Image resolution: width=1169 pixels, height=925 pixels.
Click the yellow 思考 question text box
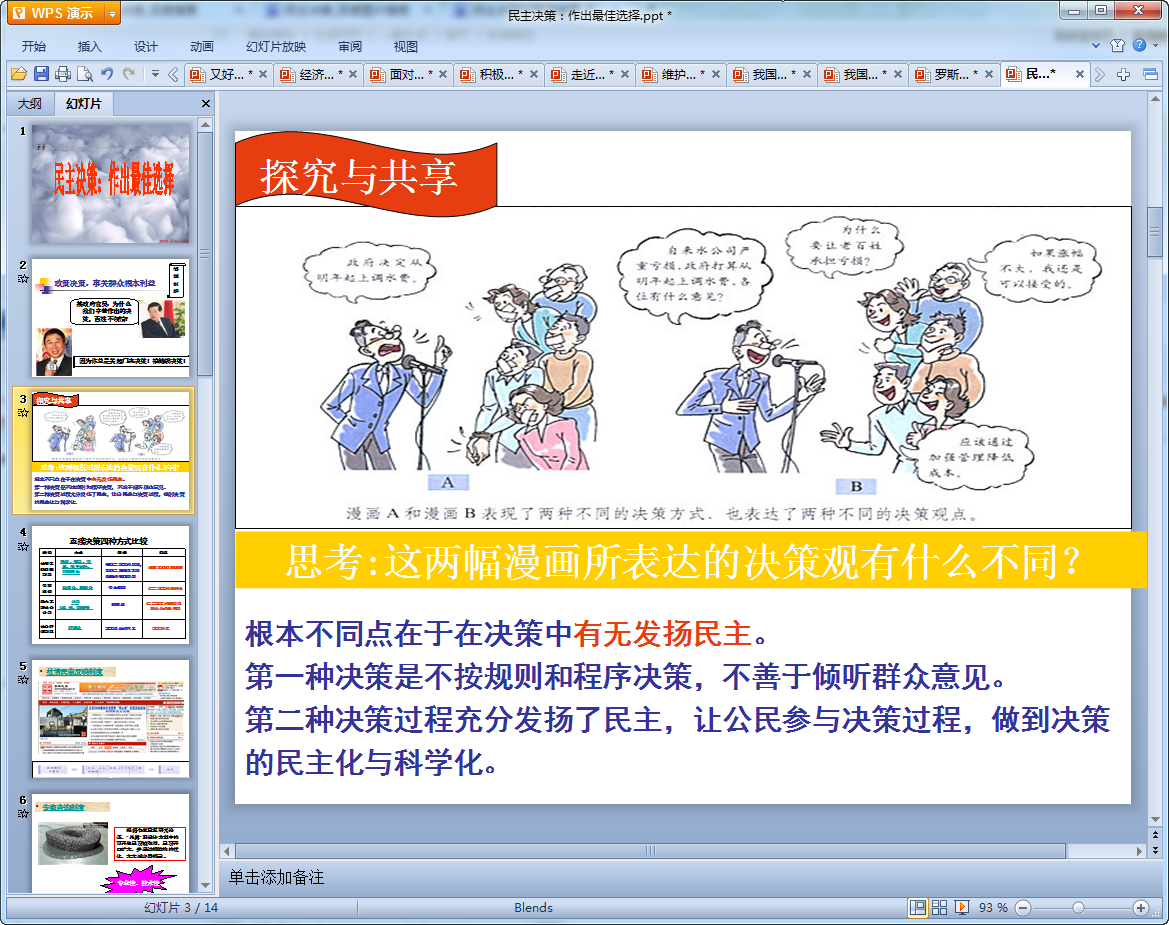[x=690, y=561]
